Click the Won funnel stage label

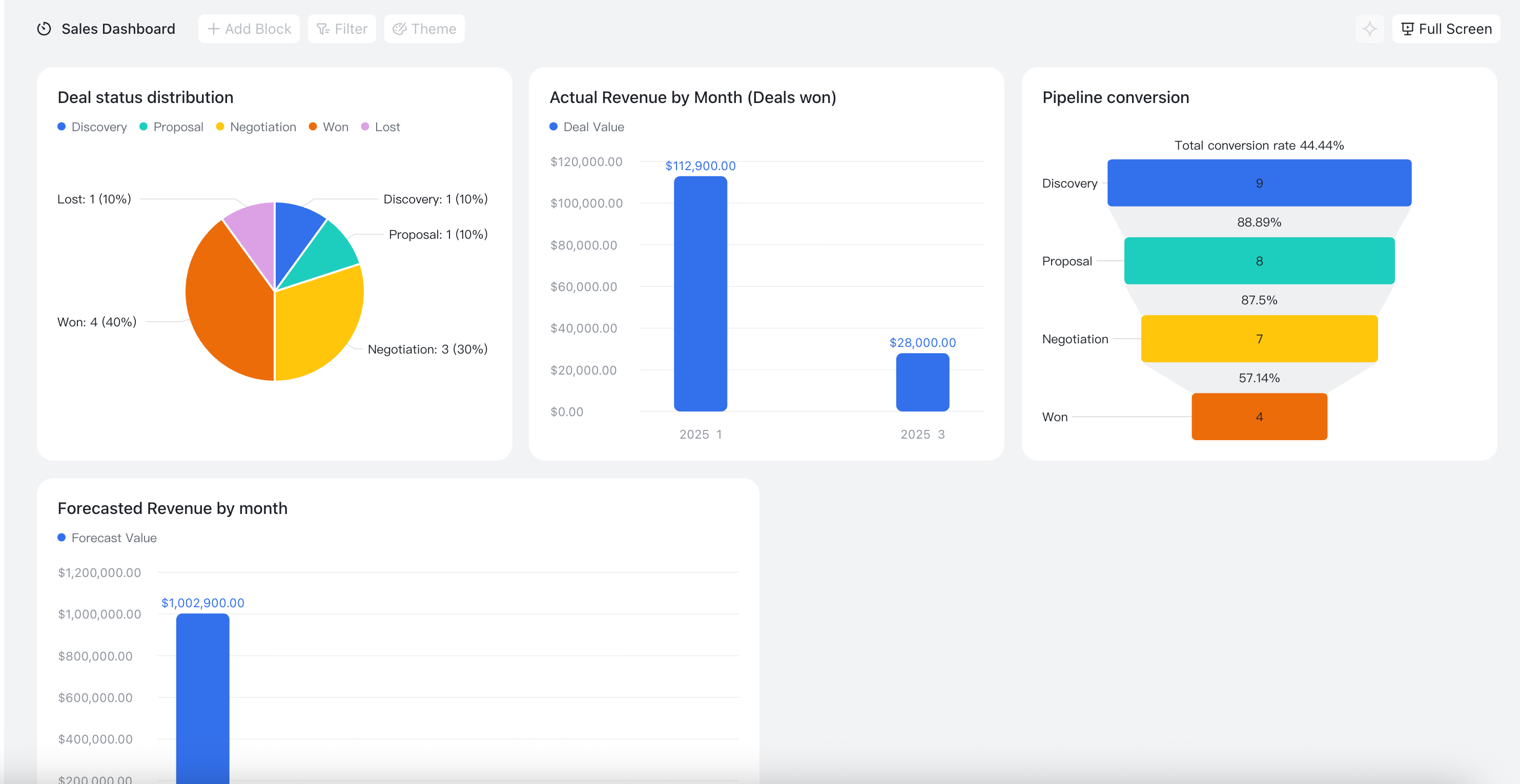[x=1055, y=417]
